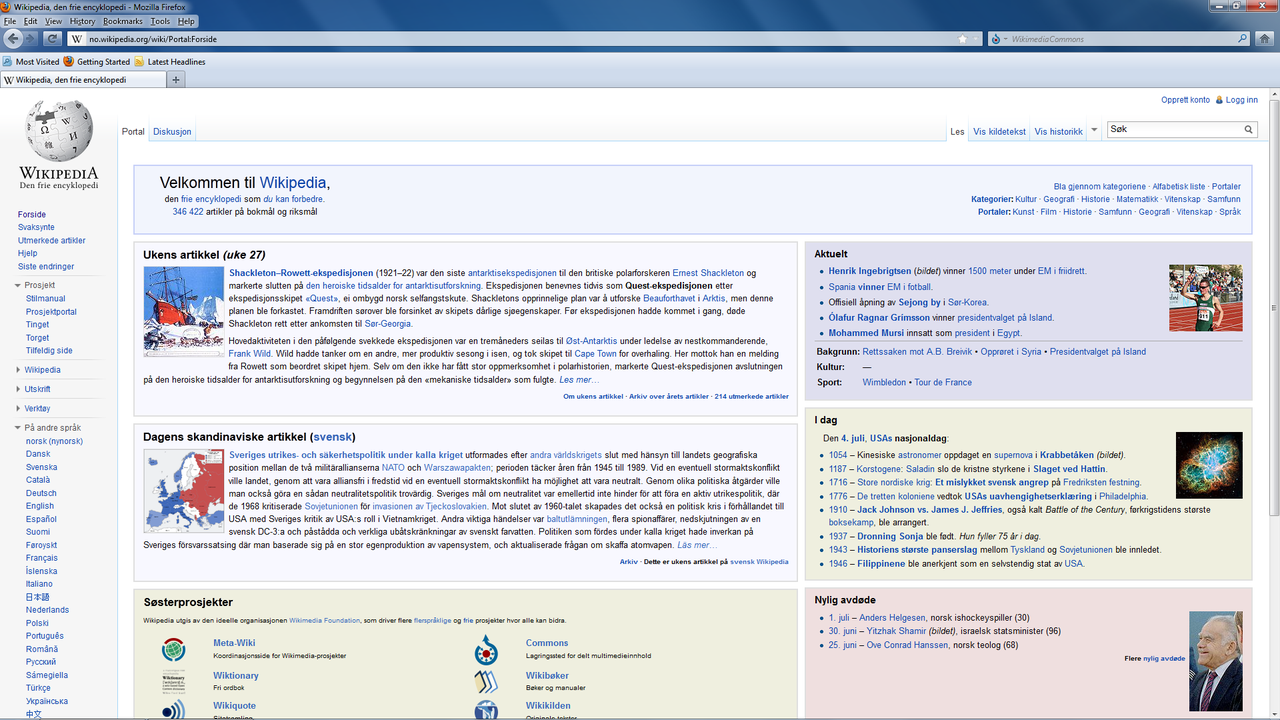This screenshot has width=1280, height=720.
Task: Select the Wikipedia, den frie encyklopedi browser tab
Action: (82, 80)
